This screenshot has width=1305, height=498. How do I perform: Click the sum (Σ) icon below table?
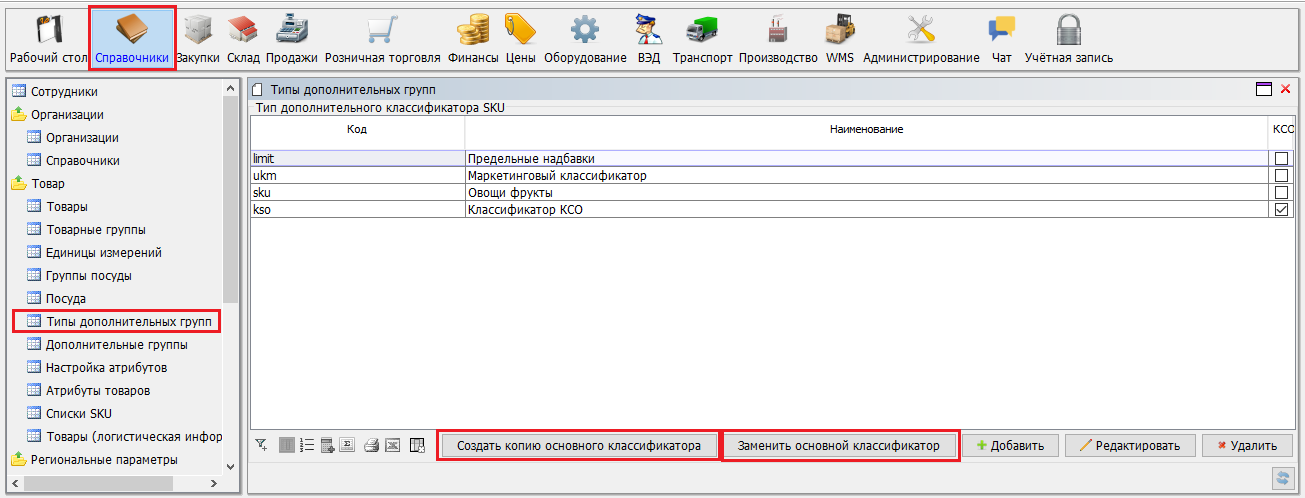tap(348, 446)
